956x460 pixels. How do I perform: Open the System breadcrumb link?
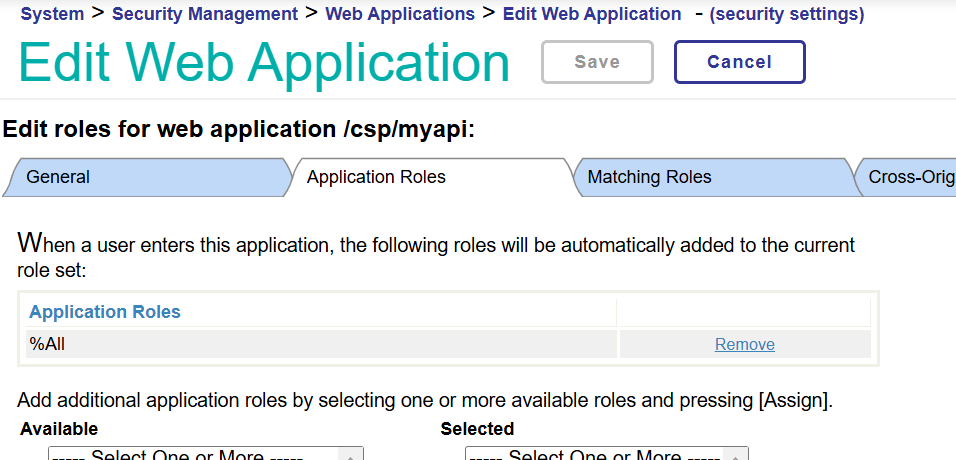[x=52, y=13]
